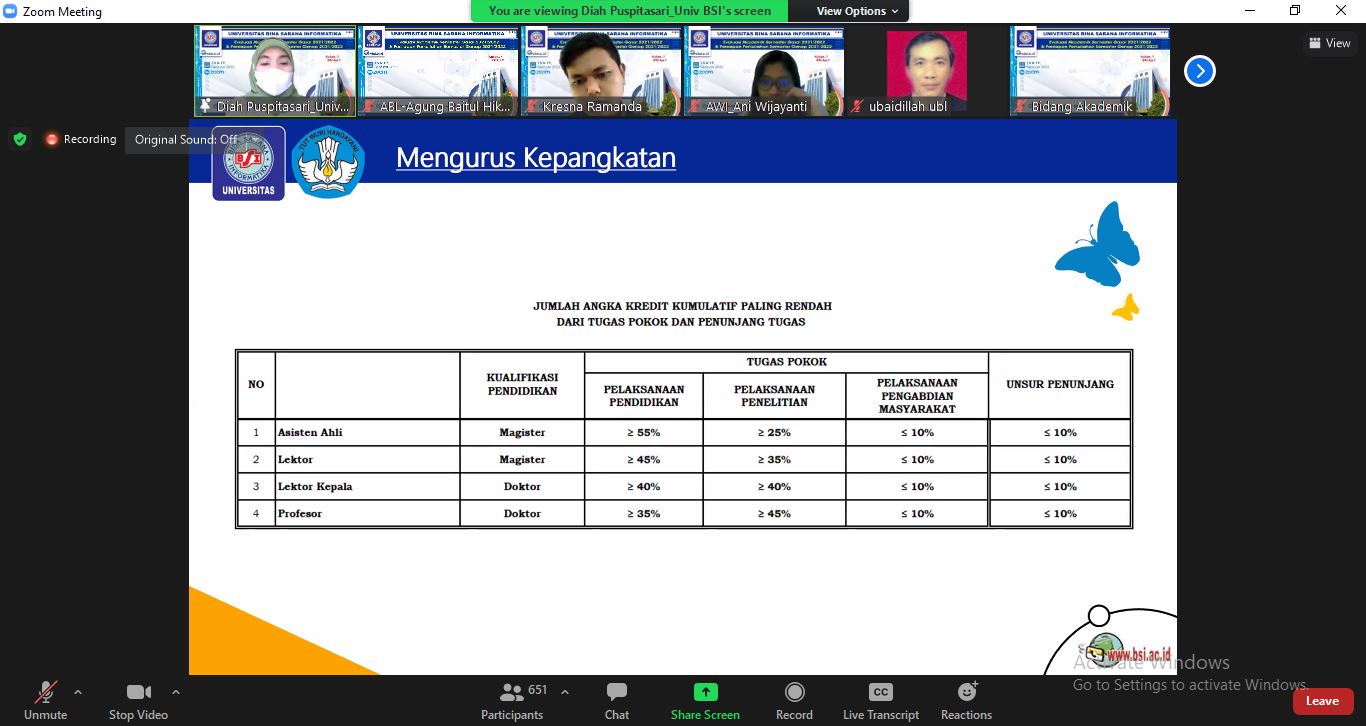Open the encryption shield info icon
Screen dimensions: 1366x726
[20, 139]
